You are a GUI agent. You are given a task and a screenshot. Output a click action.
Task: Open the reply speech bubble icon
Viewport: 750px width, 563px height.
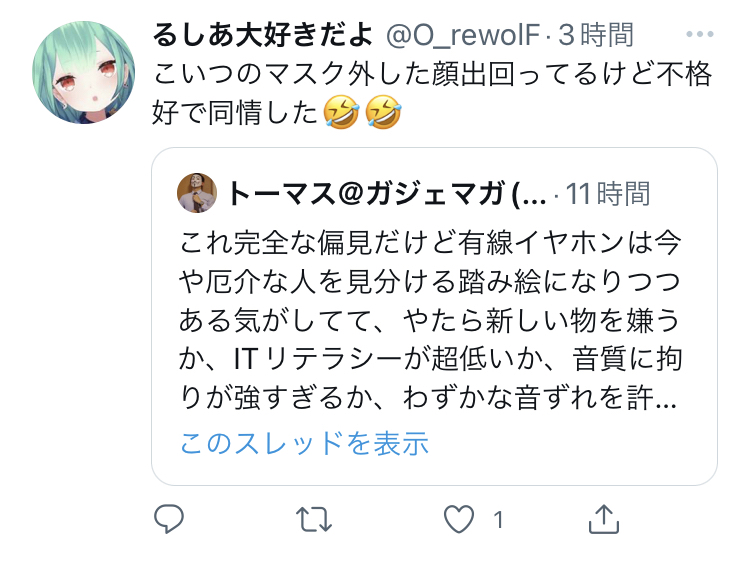[168, 519]
